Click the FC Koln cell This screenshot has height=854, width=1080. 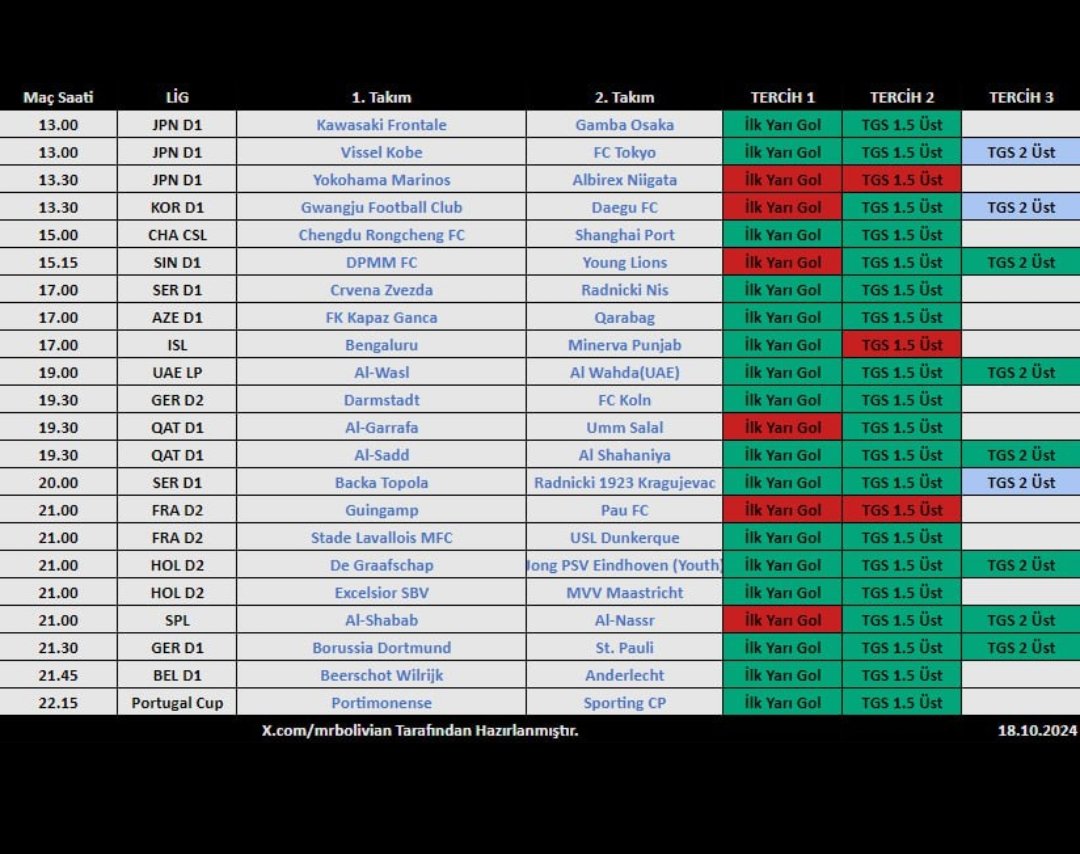point(624,400)
